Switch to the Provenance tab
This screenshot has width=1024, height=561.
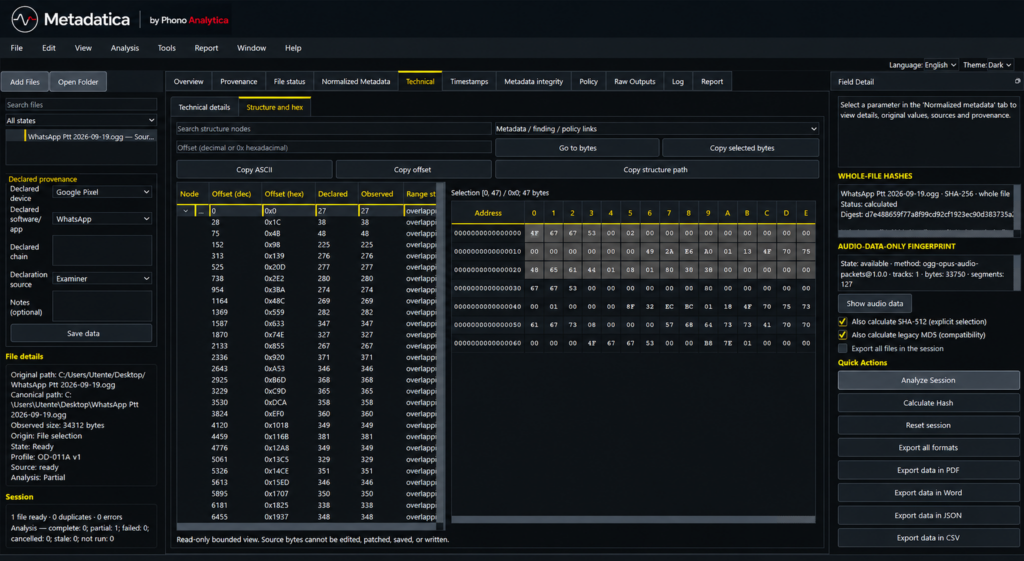point(238,82)
